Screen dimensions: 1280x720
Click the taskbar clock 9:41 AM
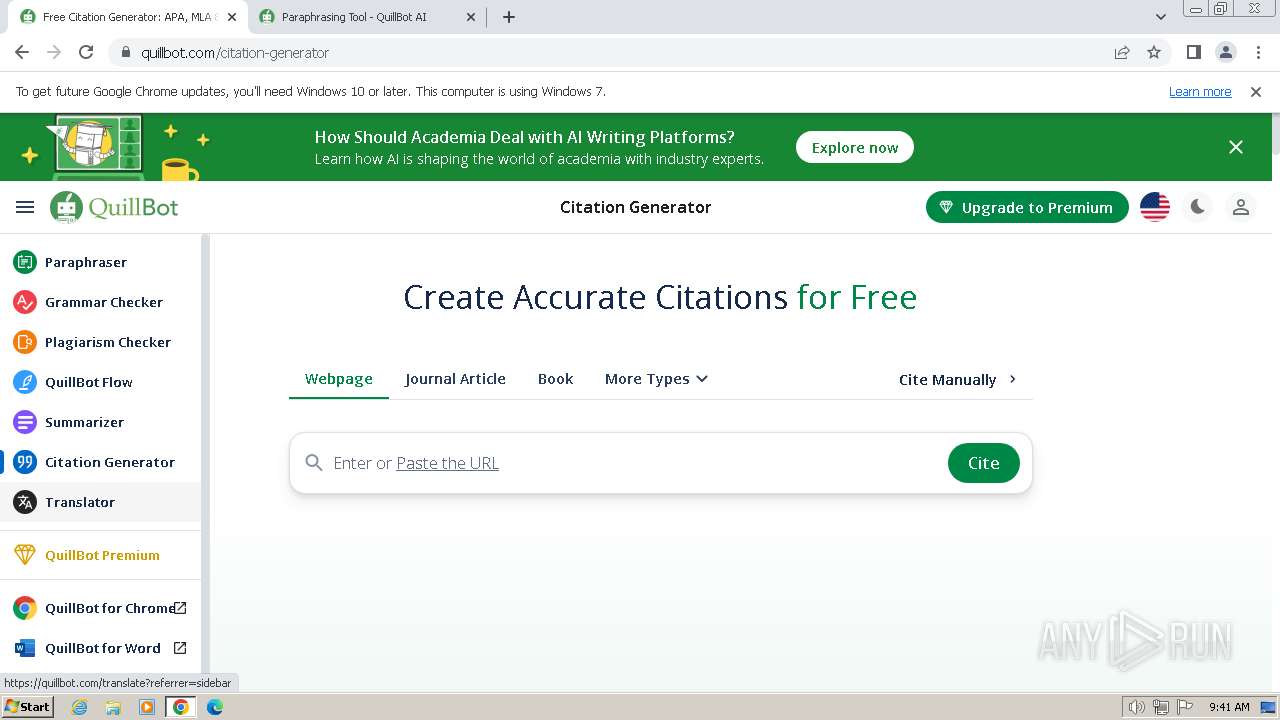[1229, 707]
